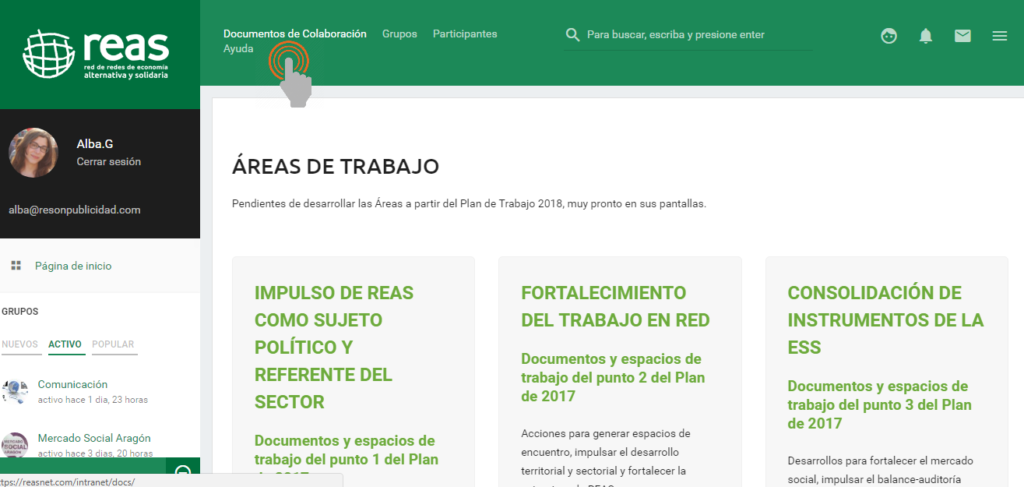Click Alba.G's profile photo

click(33, 153)
